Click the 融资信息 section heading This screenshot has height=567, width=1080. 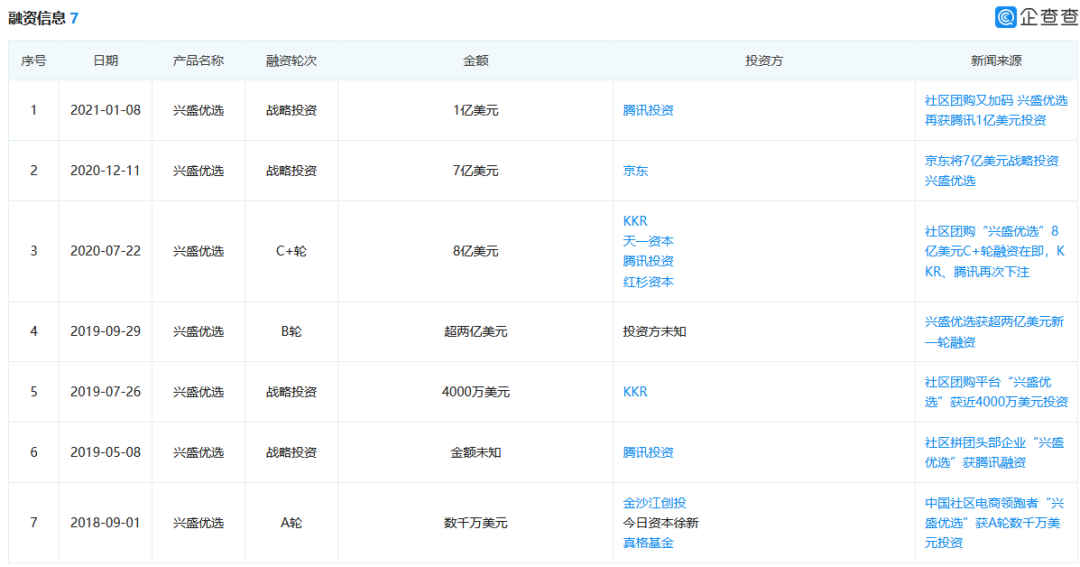(x=37, y=18)
